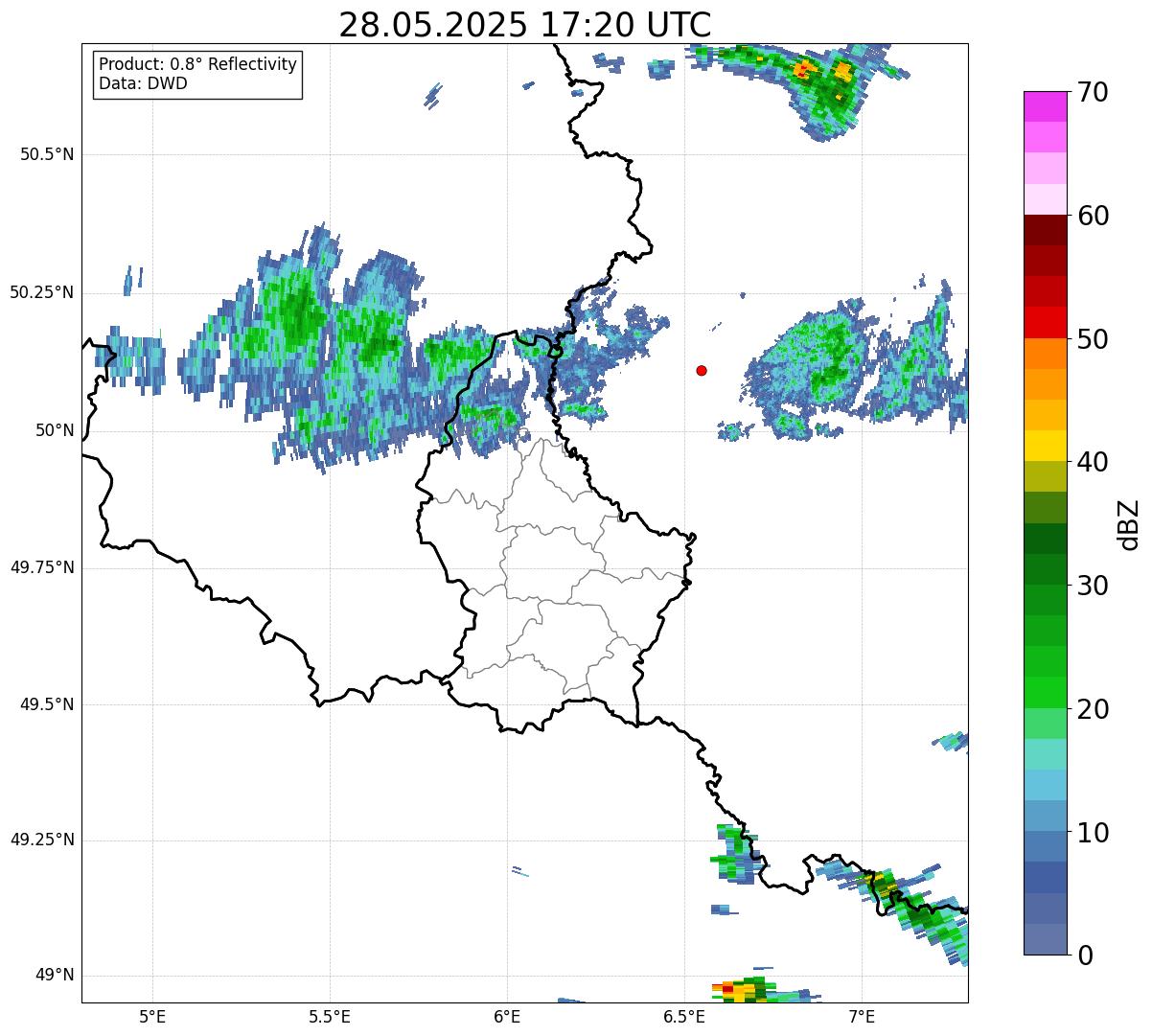Click the latitude label 49°N

pos(56,975)
